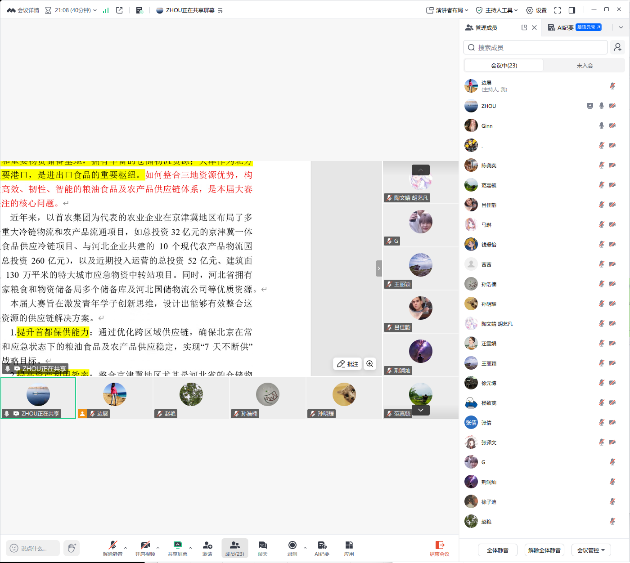Expand the meeting management dropdown
Viewport: 630px width, 563px height.
(589, 549)
